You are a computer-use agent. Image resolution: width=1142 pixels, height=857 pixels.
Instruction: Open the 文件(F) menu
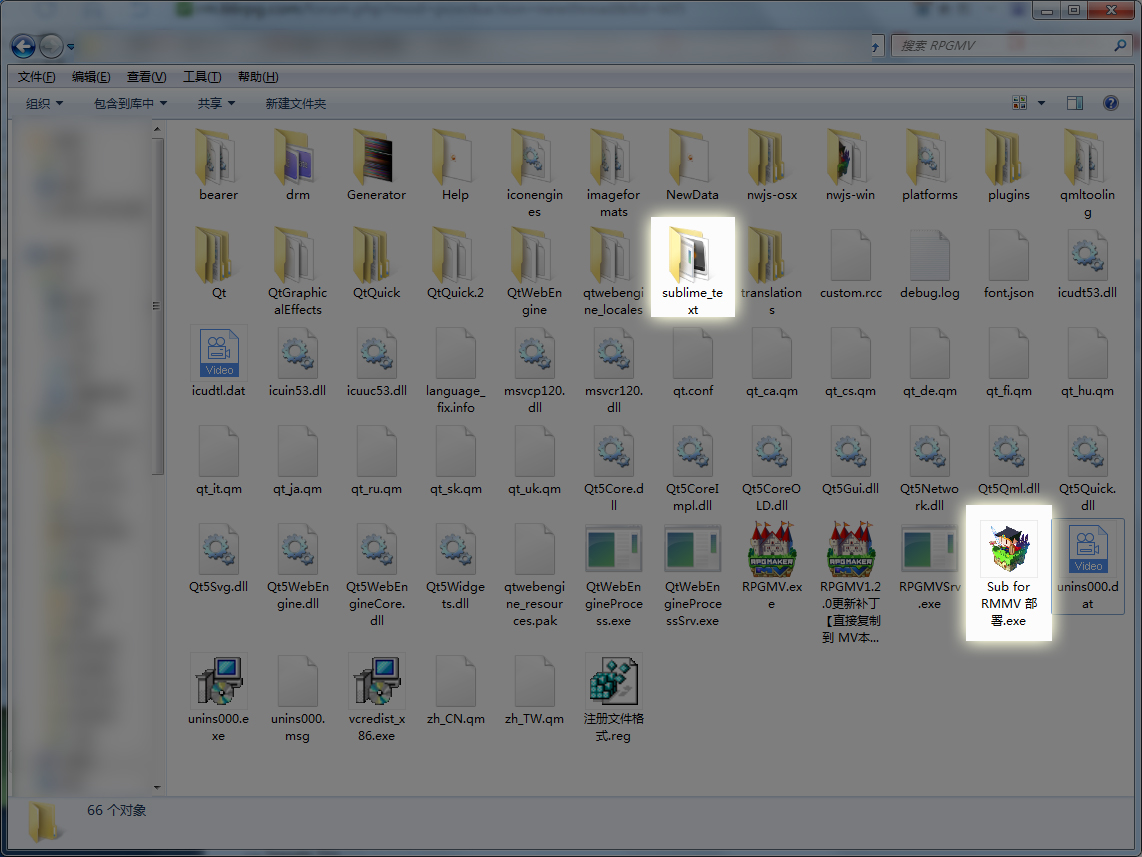pyautogui.click(x=36, y=77)
